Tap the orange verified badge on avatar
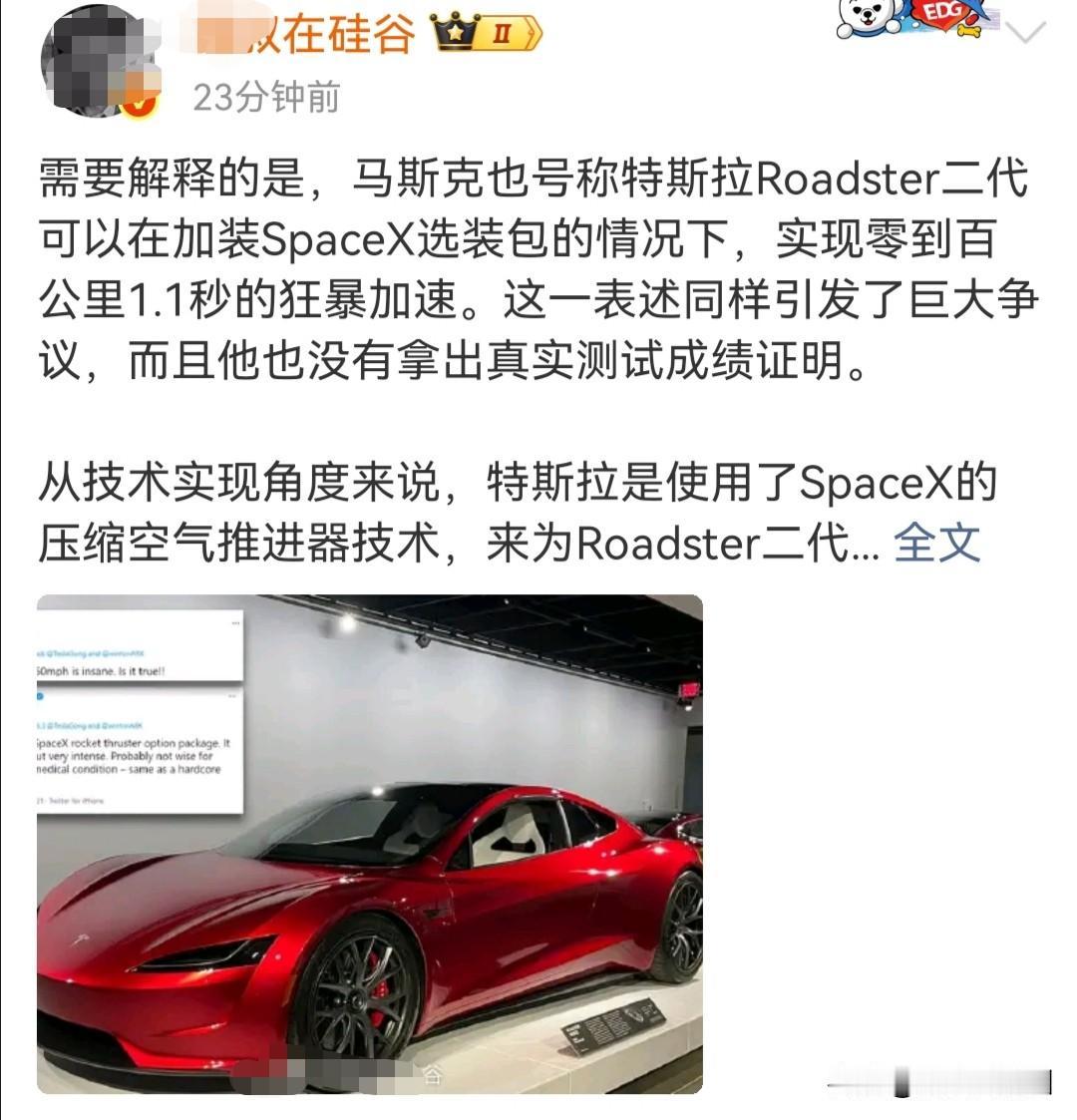Viewport: 1077px width, 1120px height. point(140,104)
